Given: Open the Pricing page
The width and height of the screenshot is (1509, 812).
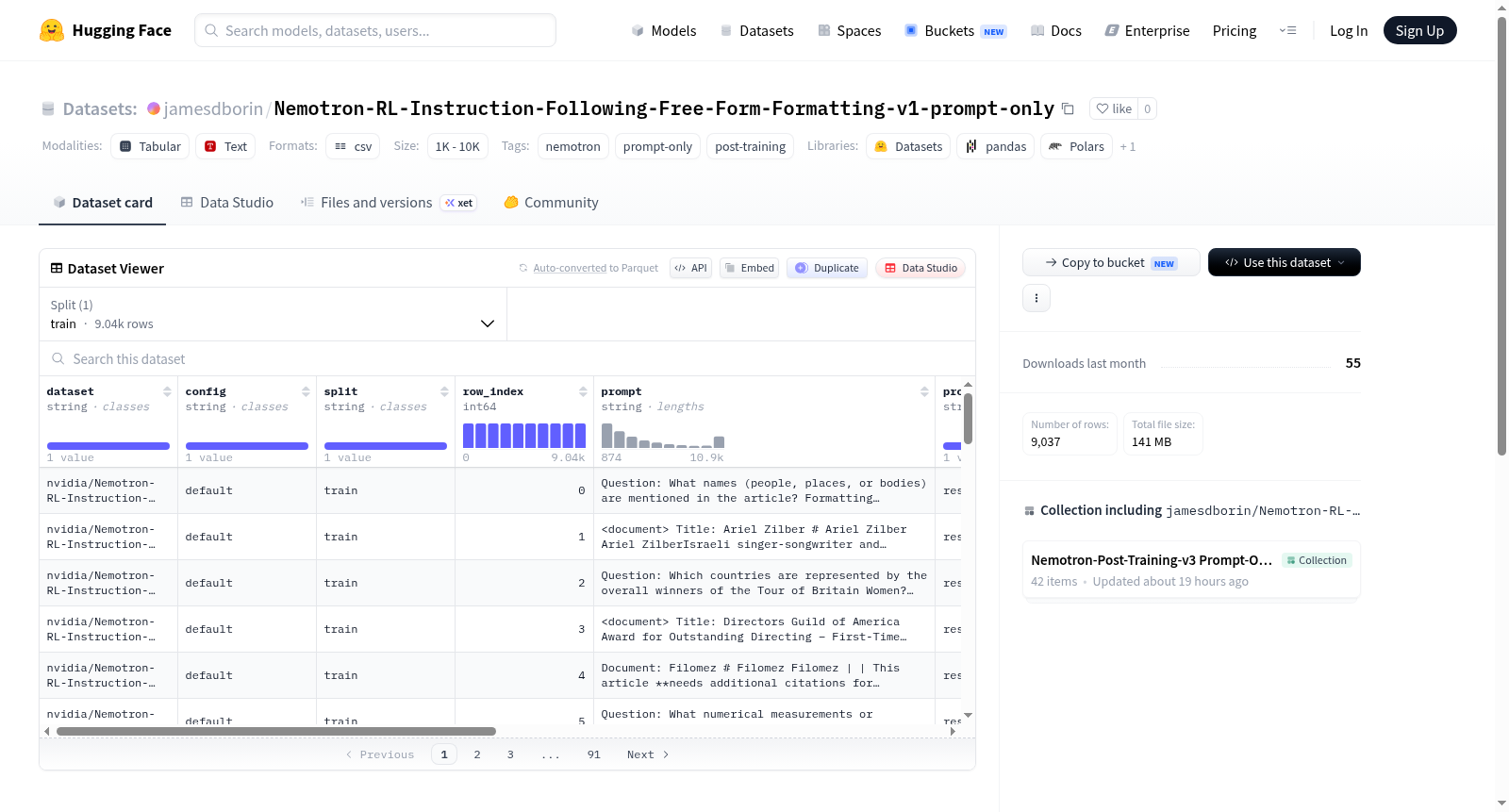Looking at the screenshot, I should [x=1235, y=30].
